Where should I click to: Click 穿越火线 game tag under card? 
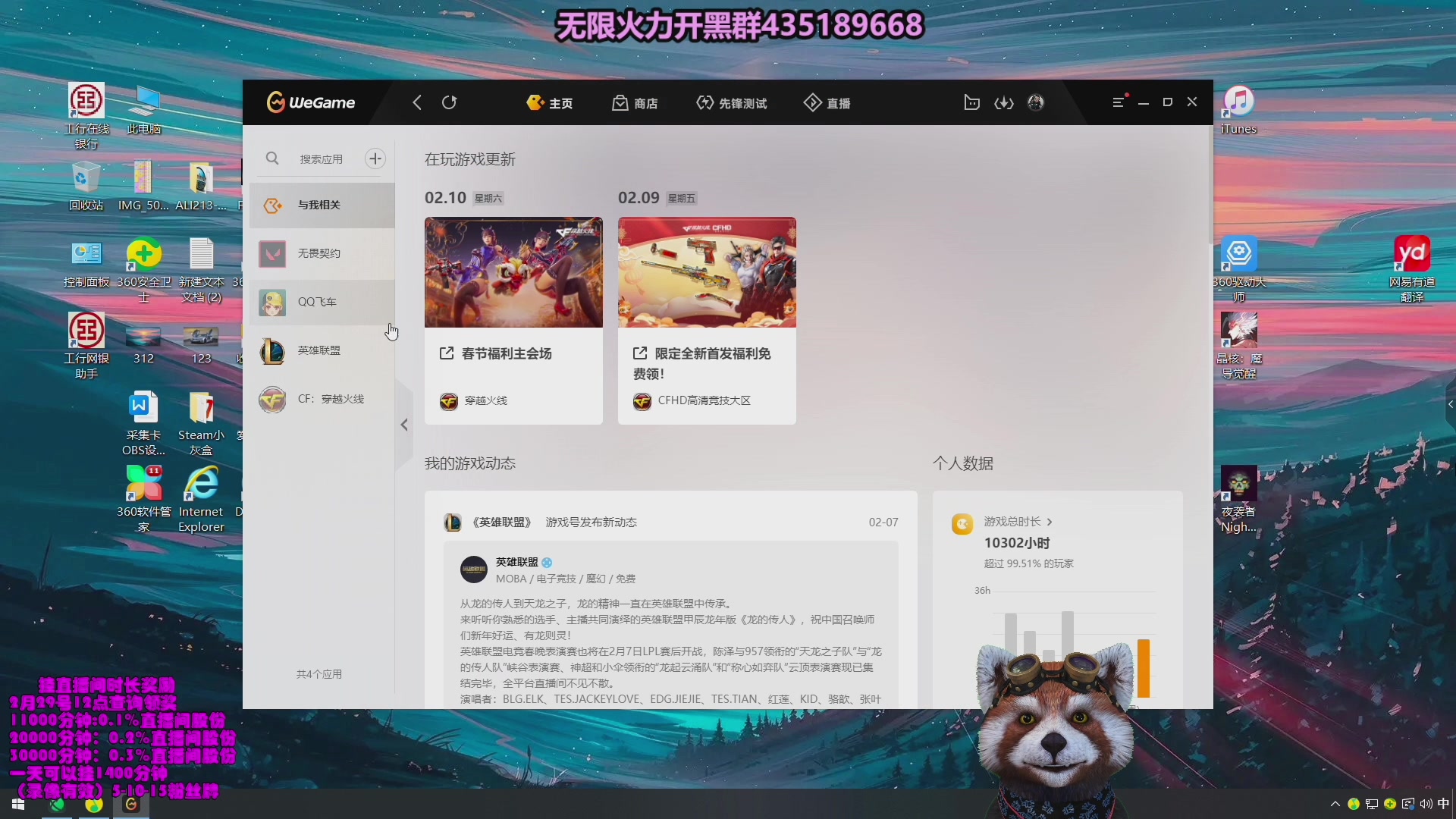coord(474,400)
